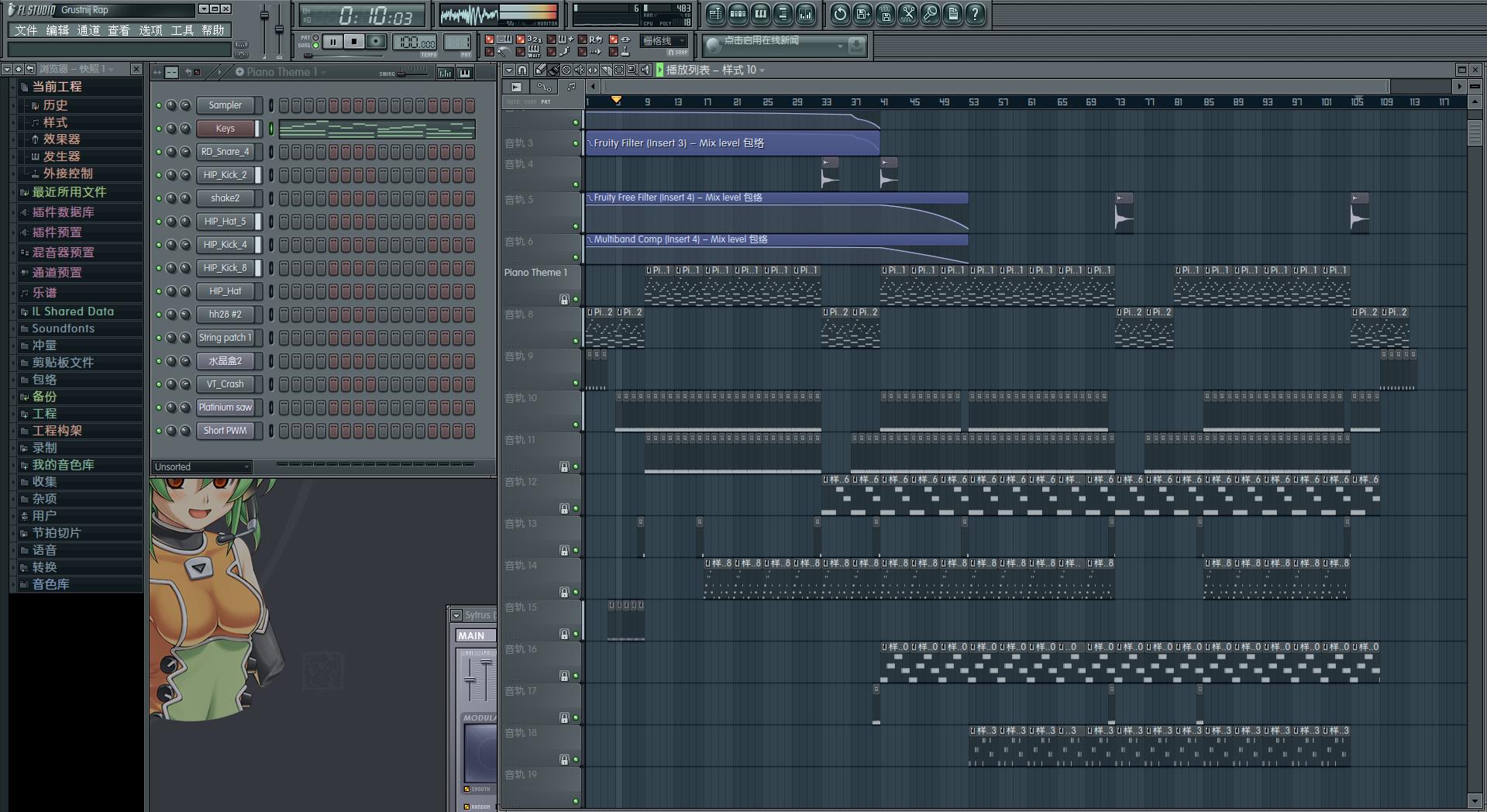Select the Platinium saw channel button

click(x=225, y=408)
